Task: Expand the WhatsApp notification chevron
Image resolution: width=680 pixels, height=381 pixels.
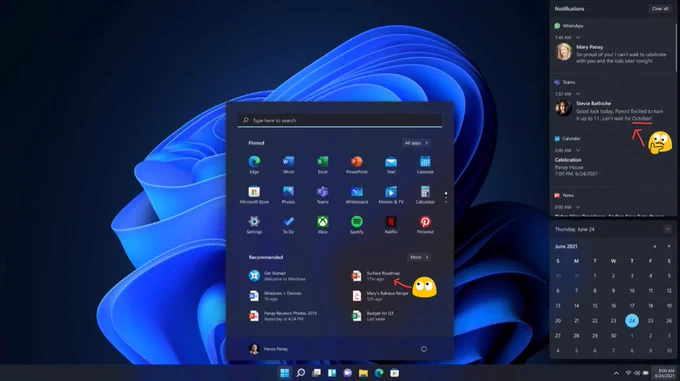Action: (x=578, y=37)
